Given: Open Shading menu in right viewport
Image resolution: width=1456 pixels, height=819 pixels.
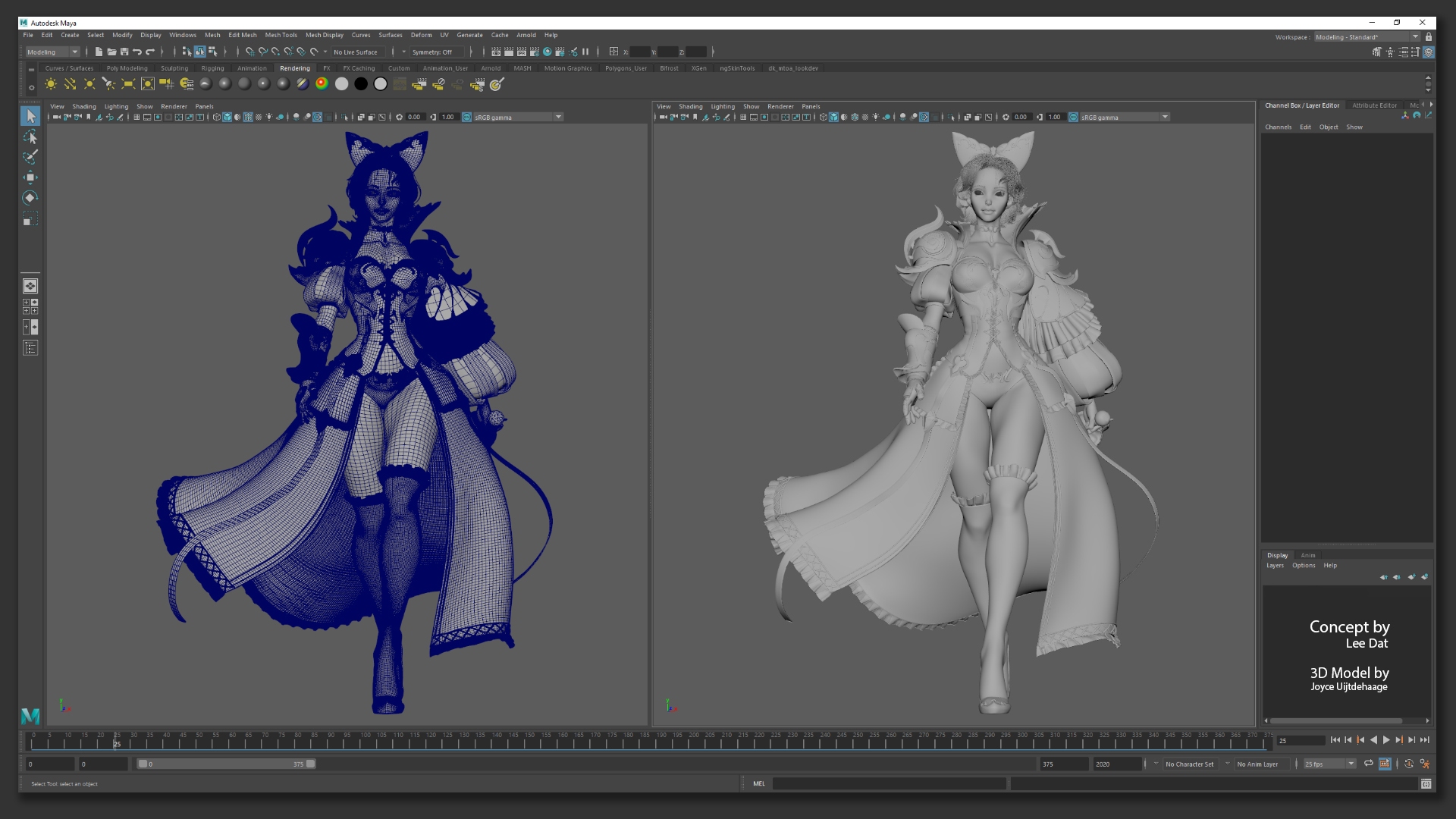Looking at the screenshot, I should 690,106.
